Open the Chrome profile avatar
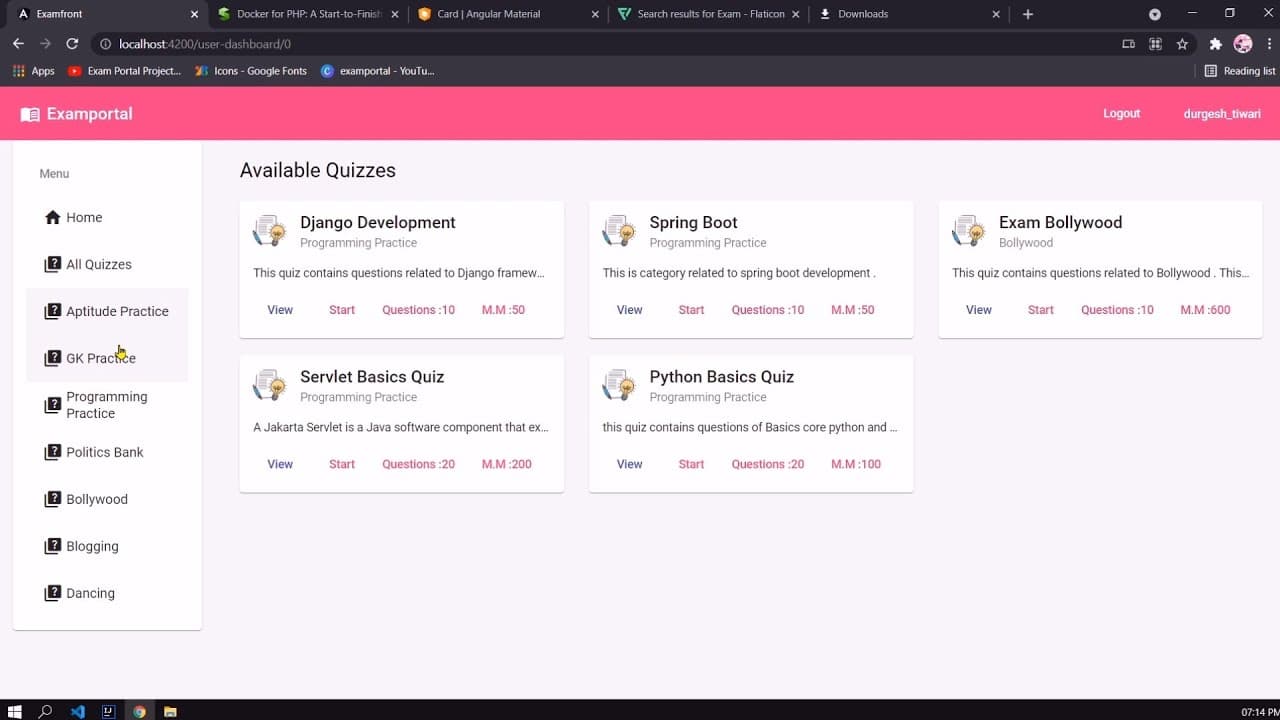Viewport: 1280px width, 720px height. tap(1243, 44)
